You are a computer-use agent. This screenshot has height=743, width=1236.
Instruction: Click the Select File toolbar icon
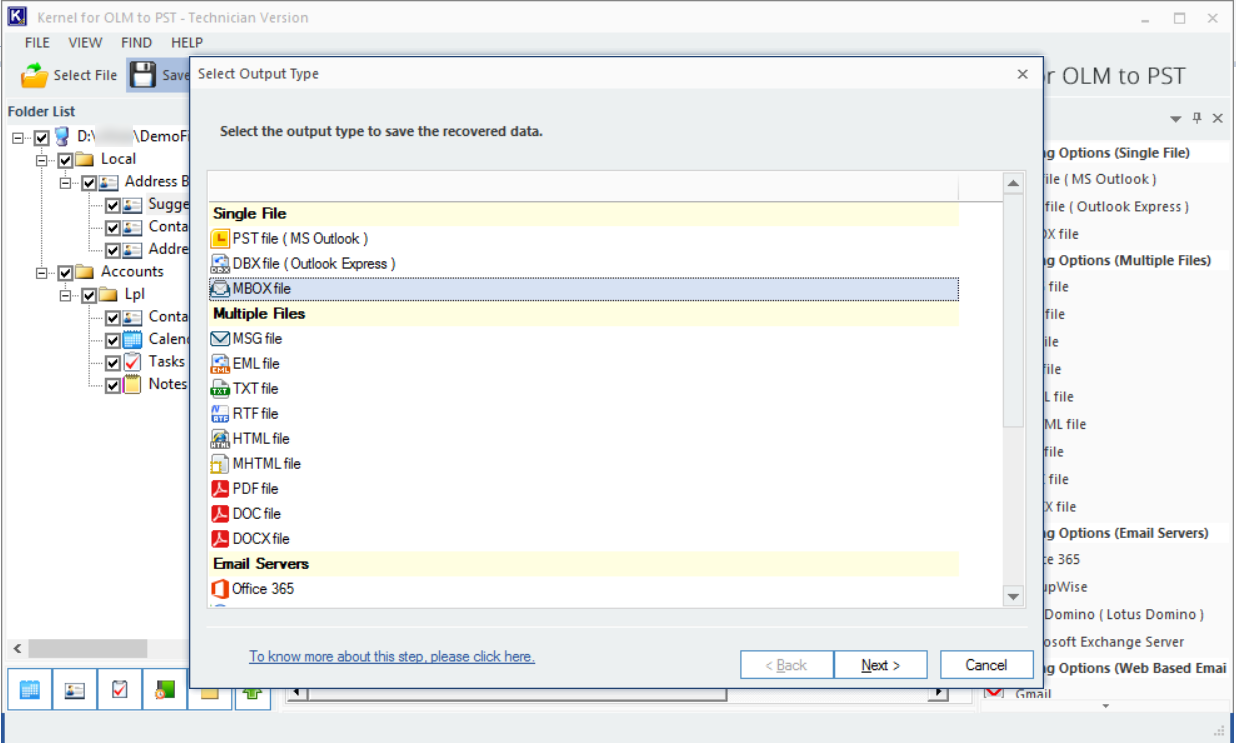click(x=34, y=75)
